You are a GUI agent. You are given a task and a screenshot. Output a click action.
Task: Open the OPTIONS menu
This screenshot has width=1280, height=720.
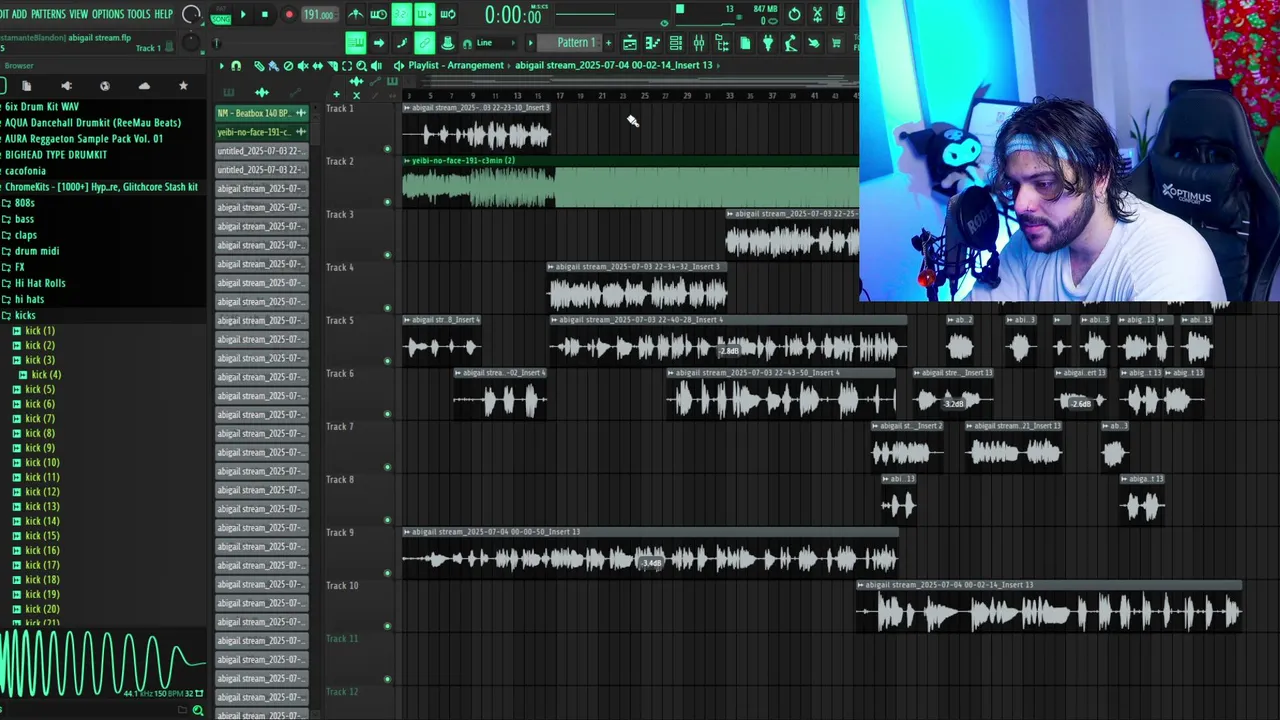point(108,14)
